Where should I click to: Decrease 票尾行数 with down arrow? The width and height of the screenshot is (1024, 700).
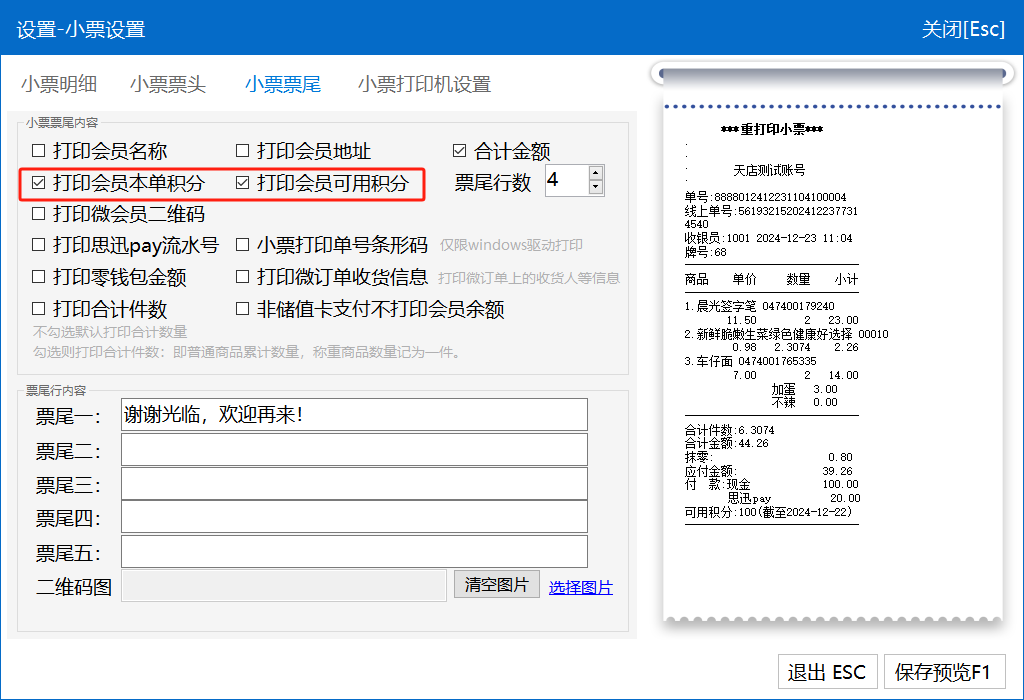click(597, 188)
